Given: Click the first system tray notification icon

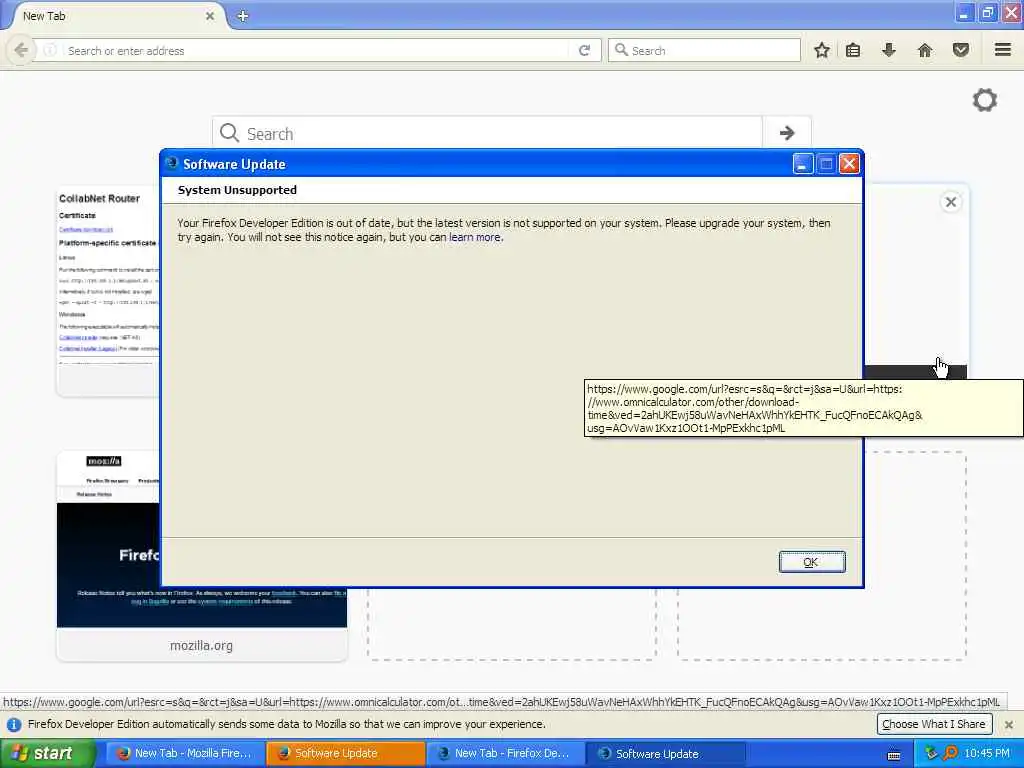Looking at the screenshot, I should (931, 753).
